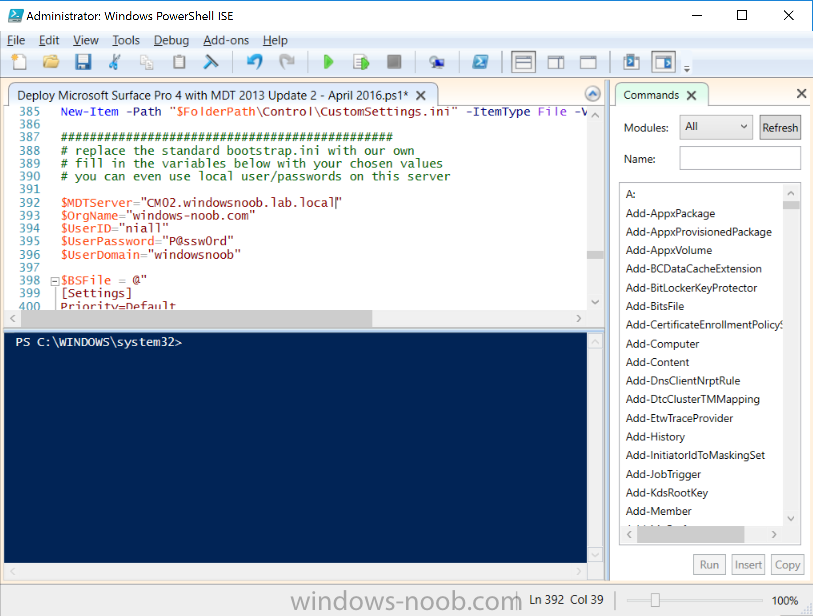The image size is (813, 616).
Task: Open the File menu
Action: 16,40
